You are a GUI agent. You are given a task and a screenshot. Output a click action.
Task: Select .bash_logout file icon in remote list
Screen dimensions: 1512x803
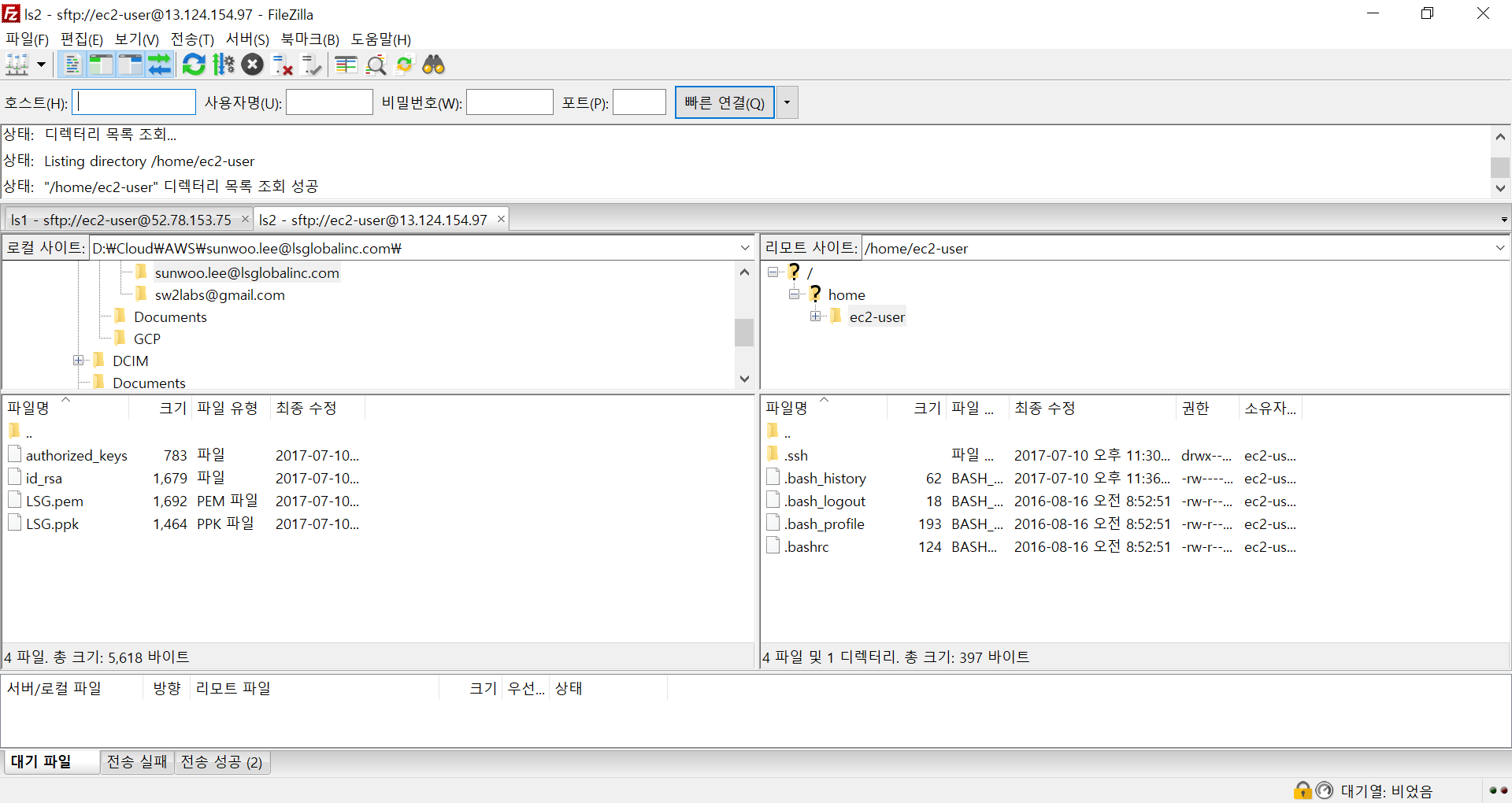tap(773, 500)
